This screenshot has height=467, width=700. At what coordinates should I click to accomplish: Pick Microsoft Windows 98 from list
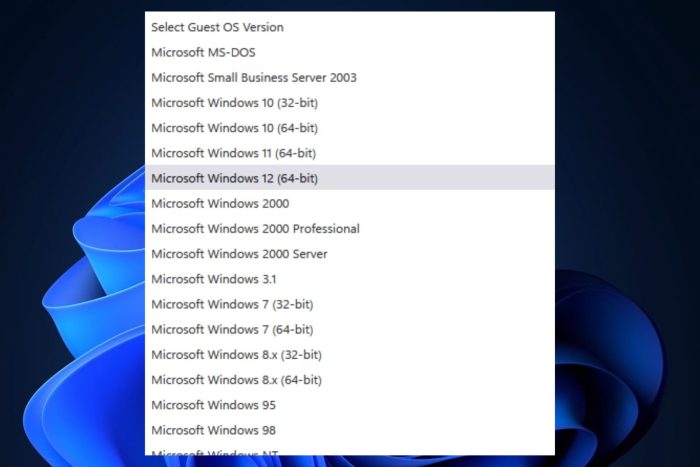(x=350, y=430)
